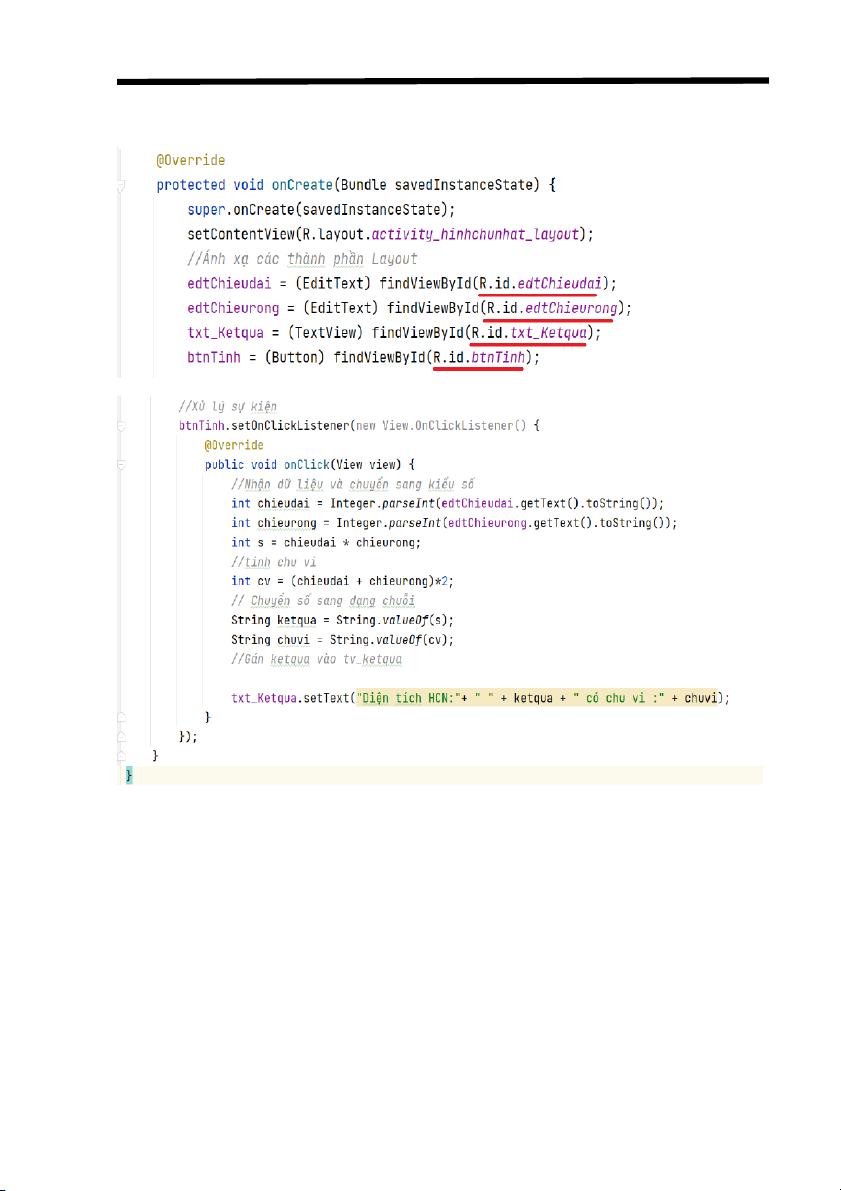841x1191 pixels.
Task: Collapse the onClick method fold marker
Action: [x=122, y=465]
